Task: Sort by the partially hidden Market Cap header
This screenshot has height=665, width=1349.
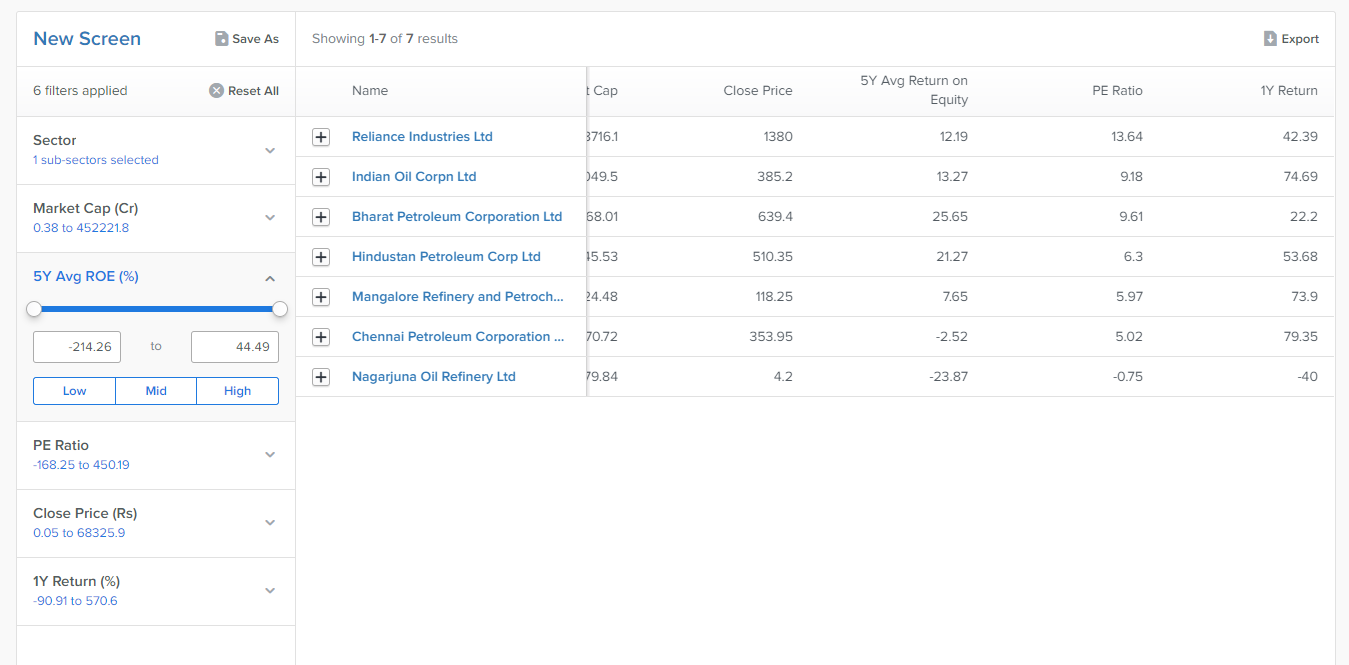Action: coord(603,91)
